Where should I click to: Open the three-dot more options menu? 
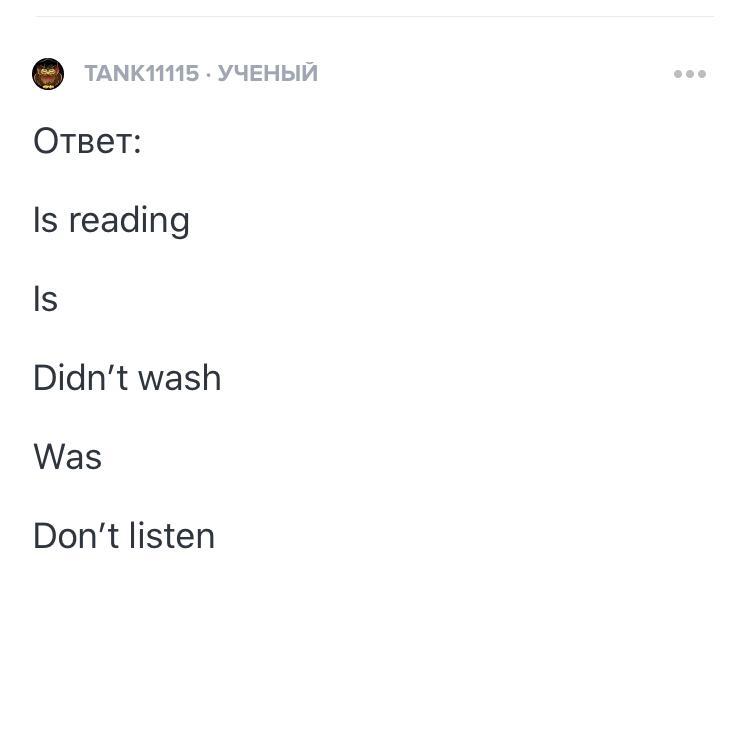690,74
